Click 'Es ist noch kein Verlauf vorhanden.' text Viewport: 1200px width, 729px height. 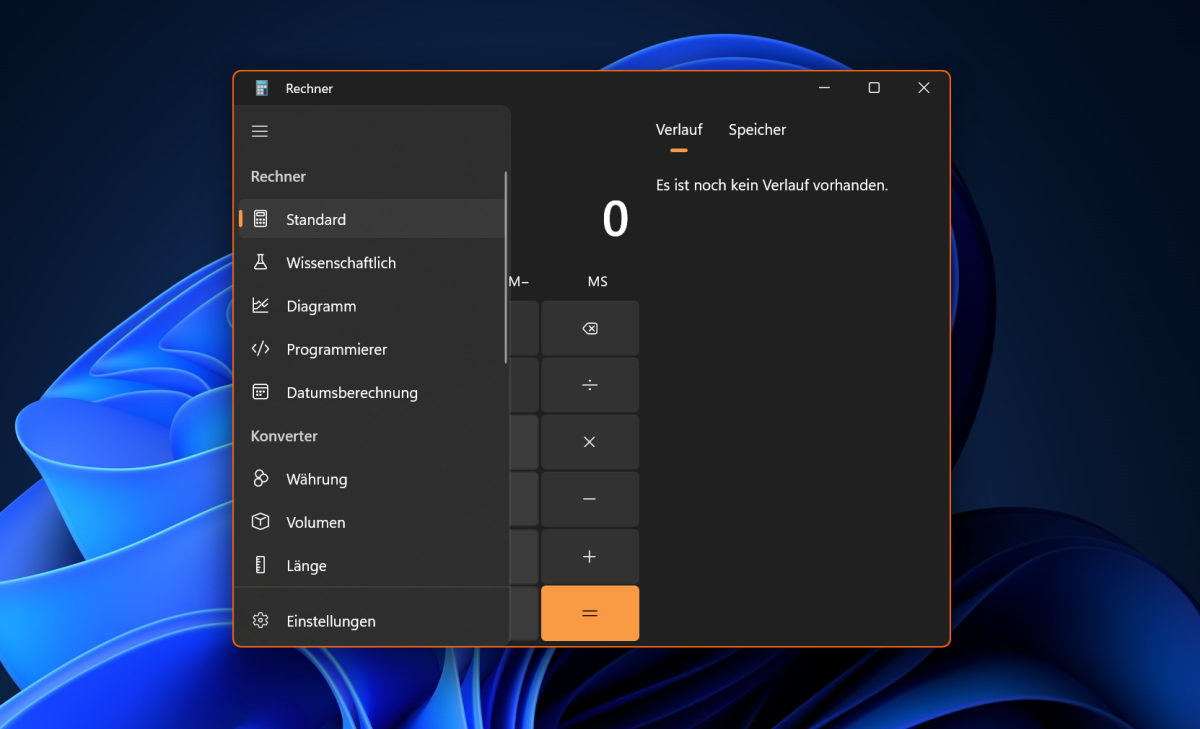[x=772, y=185]
